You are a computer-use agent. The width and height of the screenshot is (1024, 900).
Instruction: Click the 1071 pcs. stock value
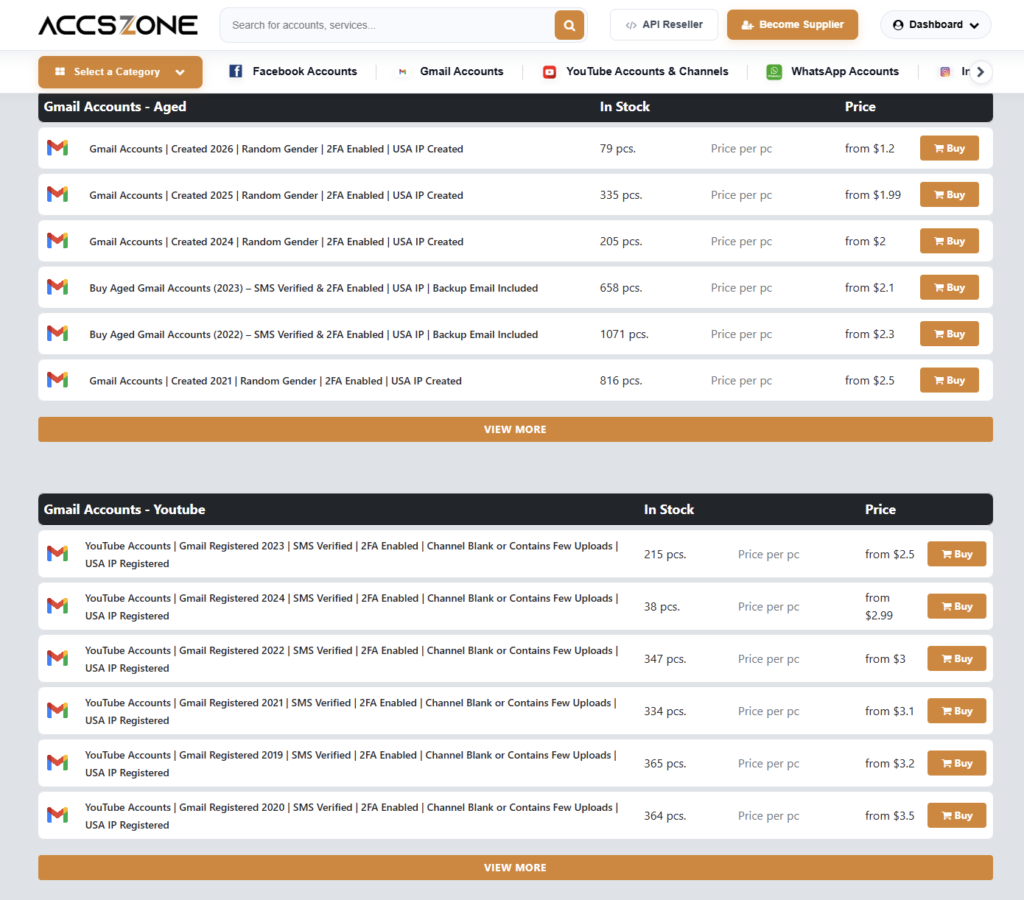[x=624, y=334]
